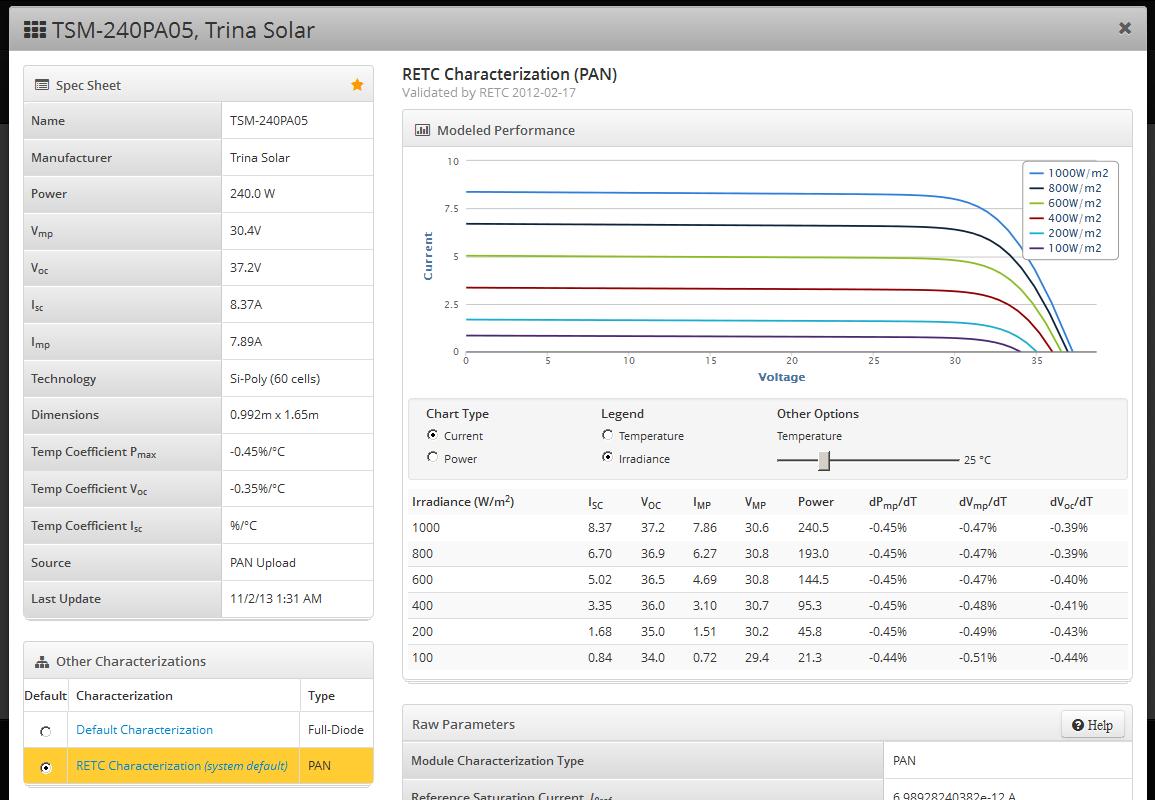Click power value 144.5 in table
1155x800 pixels.
pos(813,580)
